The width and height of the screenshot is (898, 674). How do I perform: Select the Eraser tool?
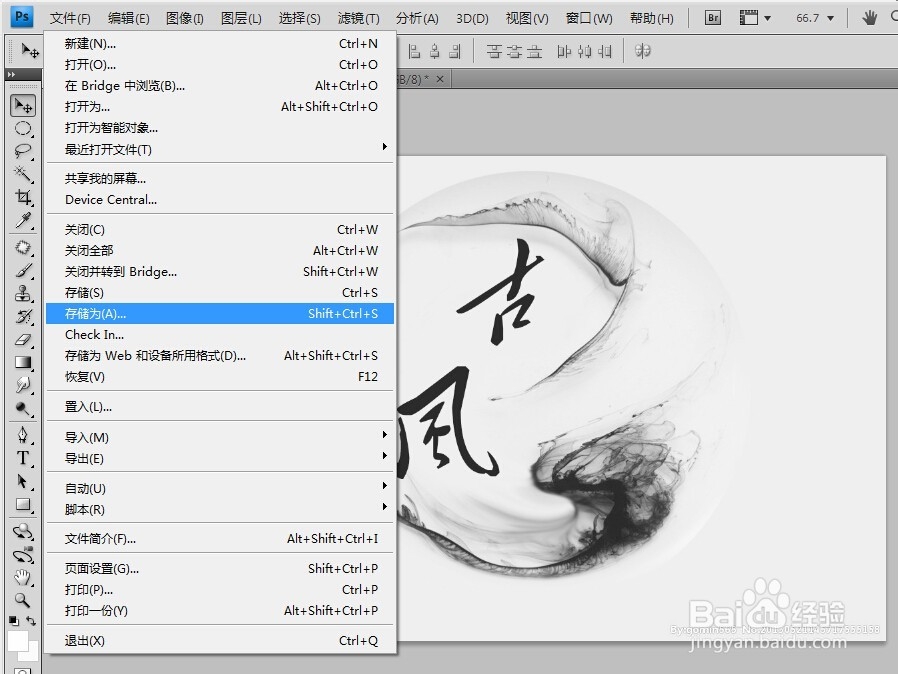coord(24,335)
